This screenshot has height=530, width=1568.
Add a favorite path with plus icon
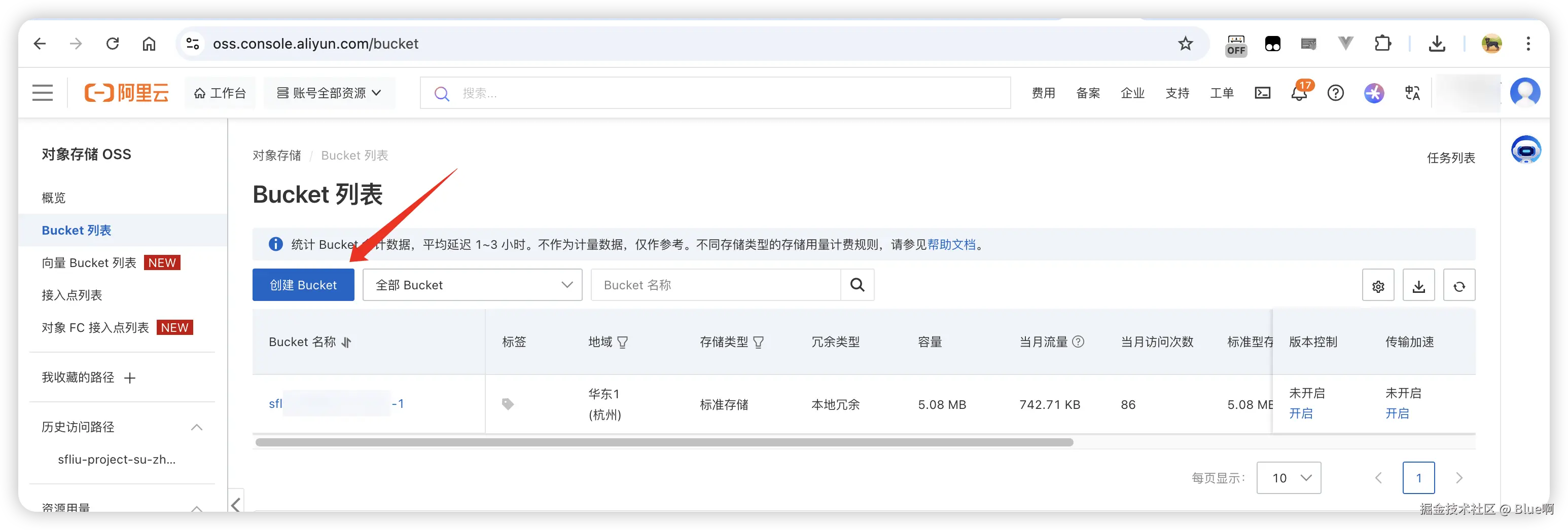coord(130,378)
